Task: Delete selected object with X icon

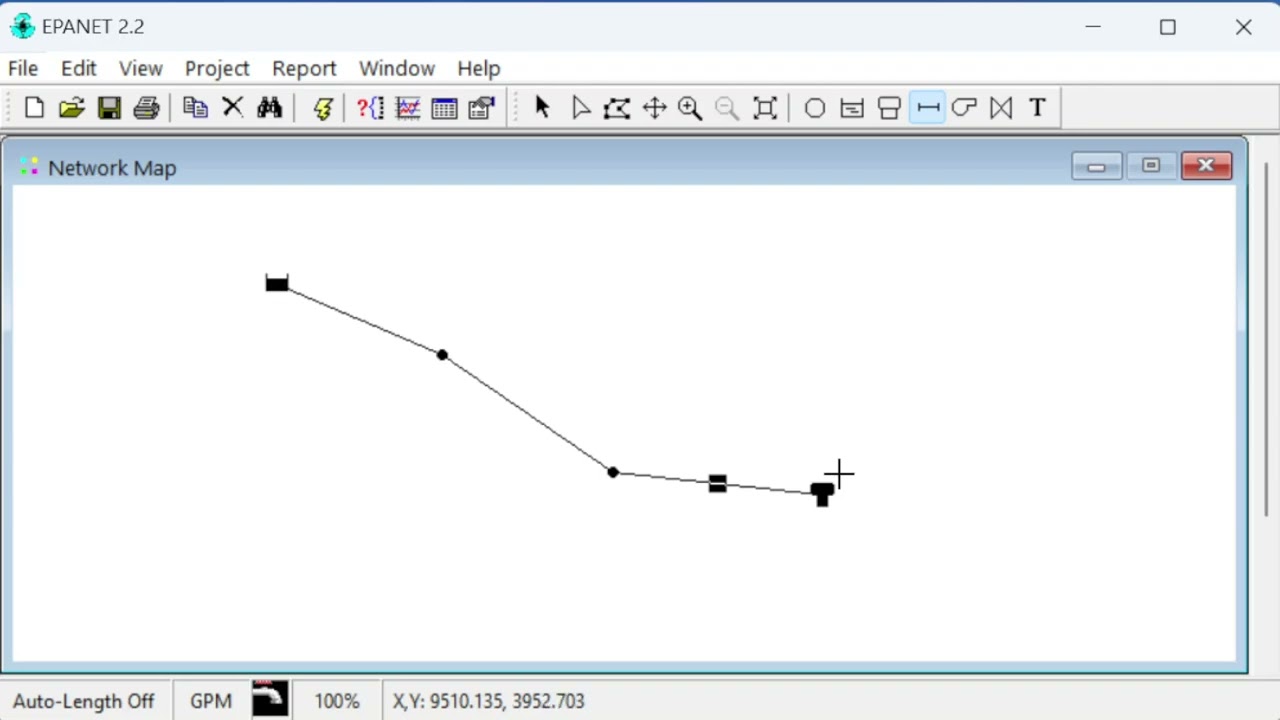Action: (232, 108)
